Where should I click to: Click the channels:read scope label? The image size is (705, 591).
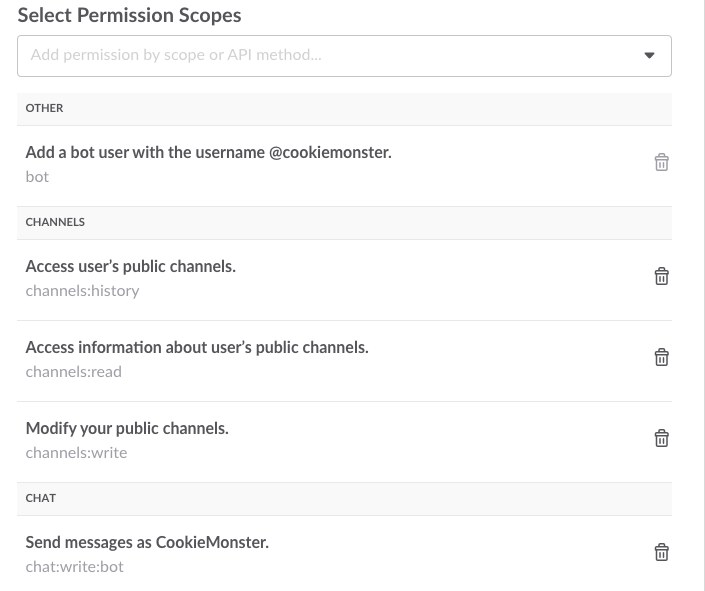pyautogui.click(x=74, y=372)
